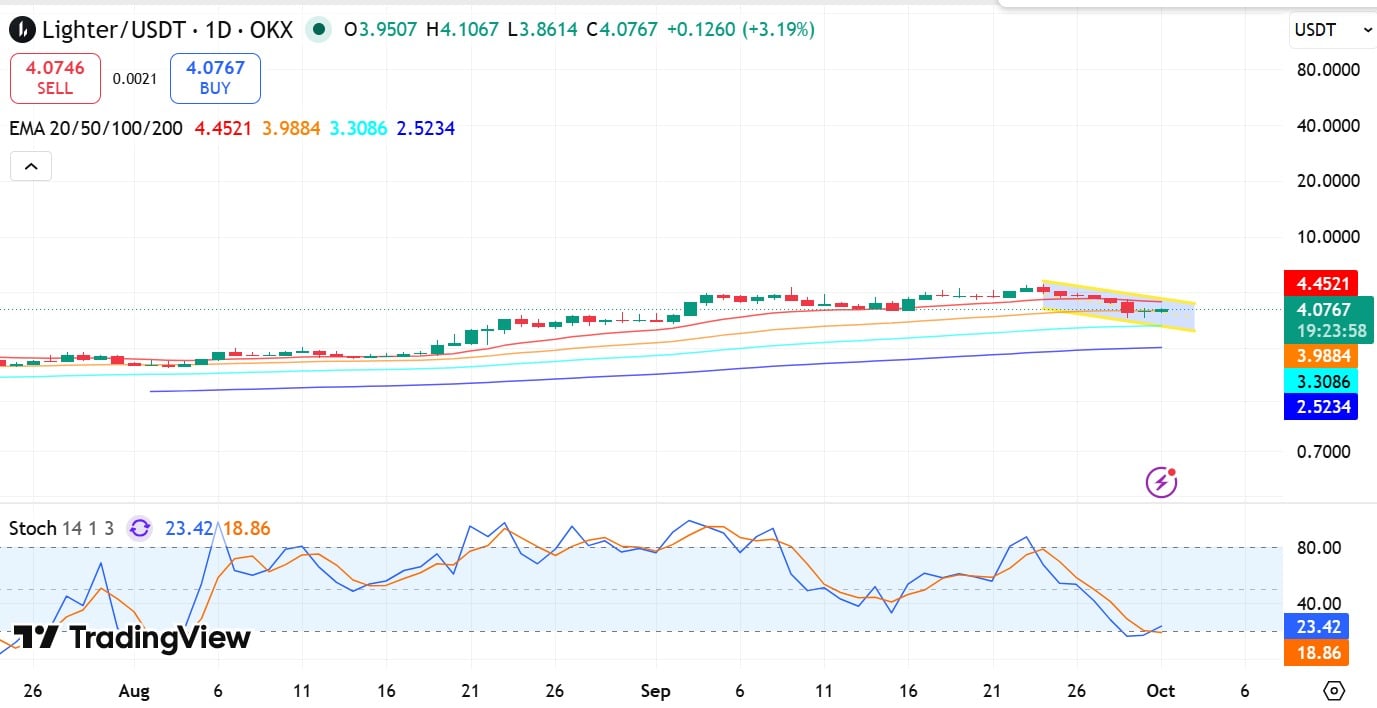Image resolution: width=1377 pixels, height=708 pixels.
Task: Click the high price H4.1067 readout
Action: tap(462, 30)
